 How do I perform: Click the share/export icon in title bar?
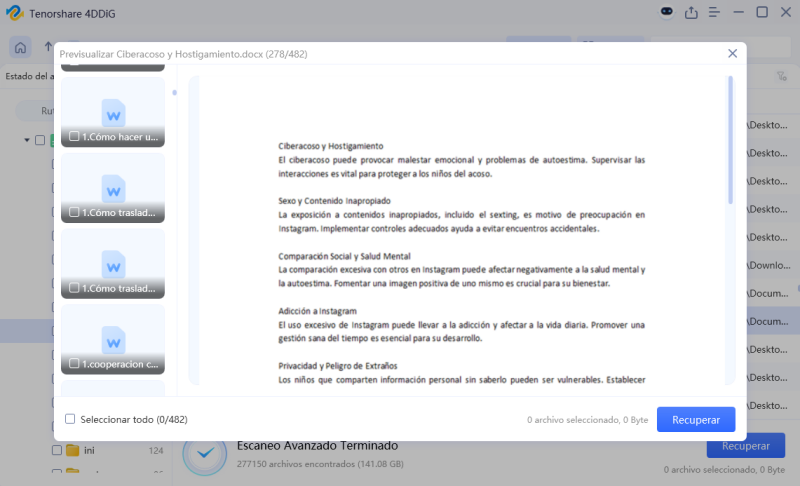(x=691, y=12)
